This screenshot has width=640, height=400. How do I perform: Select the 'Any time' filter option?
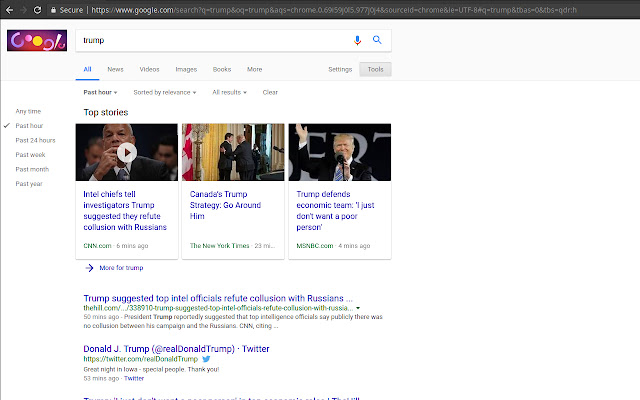28,111
